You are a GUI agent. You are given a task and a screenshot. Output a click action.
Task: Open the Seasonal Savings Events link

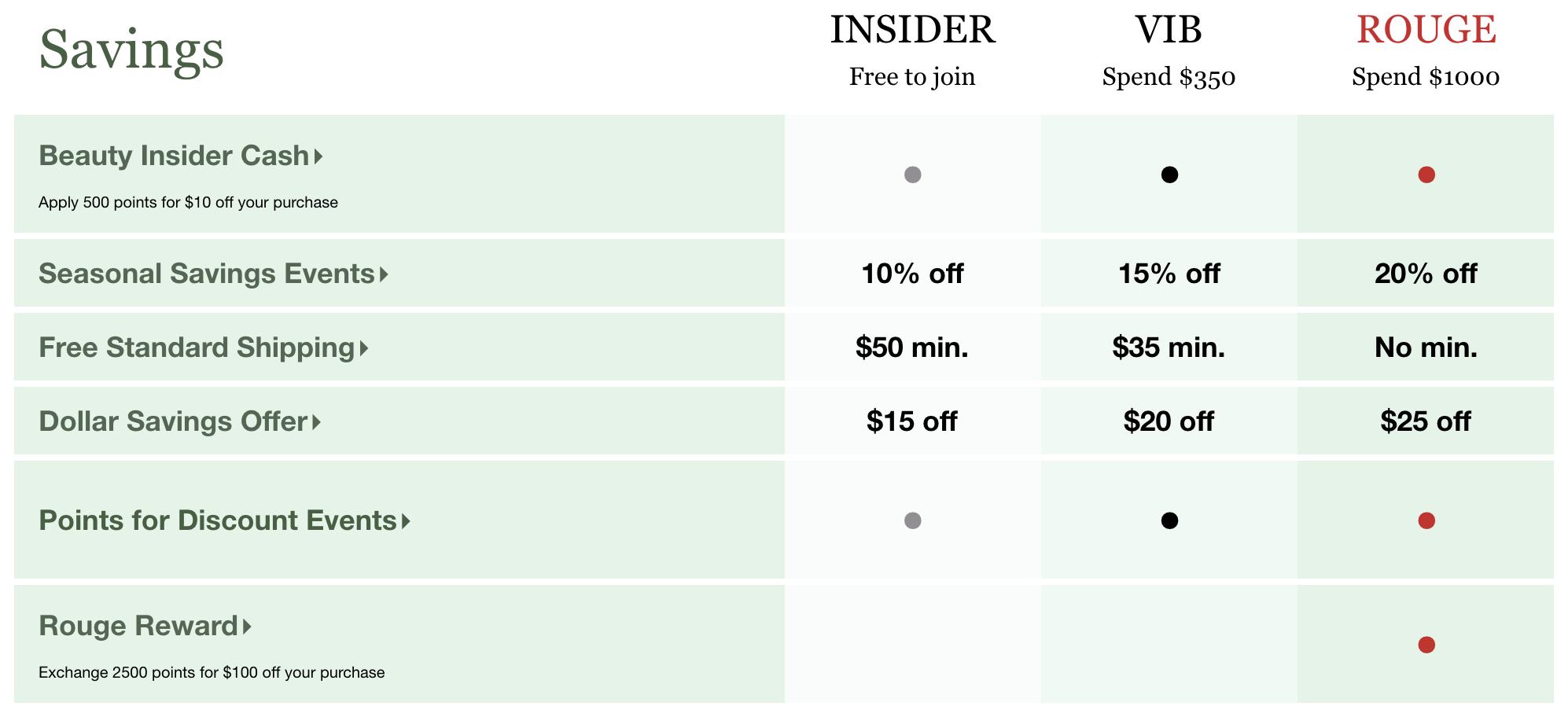coord(207,274)
